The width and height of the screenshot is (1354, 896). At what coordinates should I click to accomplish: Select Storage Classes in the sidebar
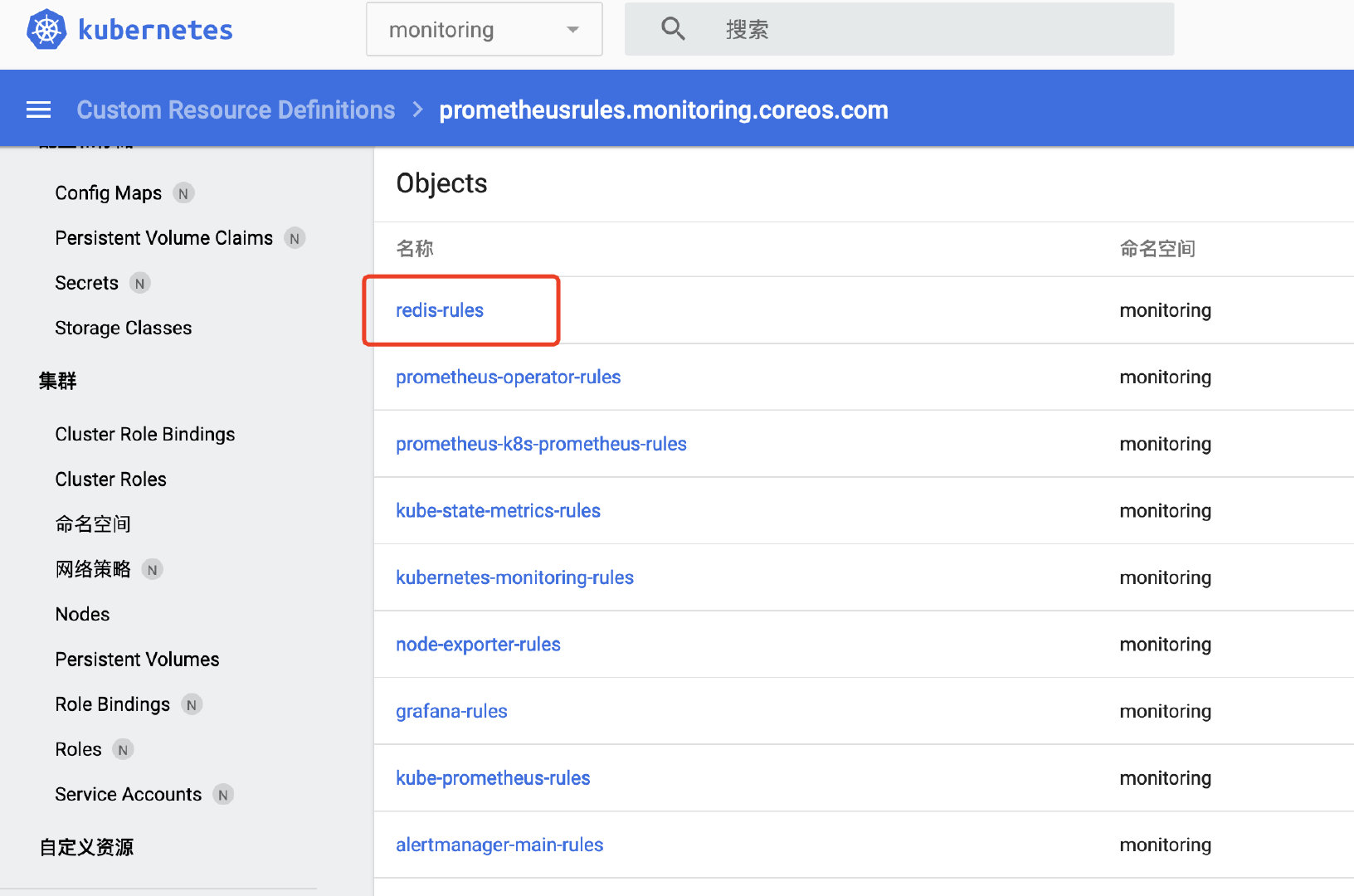click(x=123, y=327)
